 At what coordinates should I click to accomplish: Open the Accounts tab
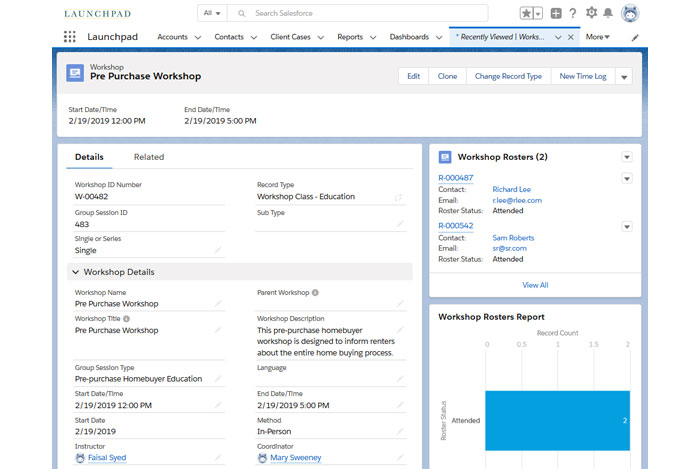[172, 37]
